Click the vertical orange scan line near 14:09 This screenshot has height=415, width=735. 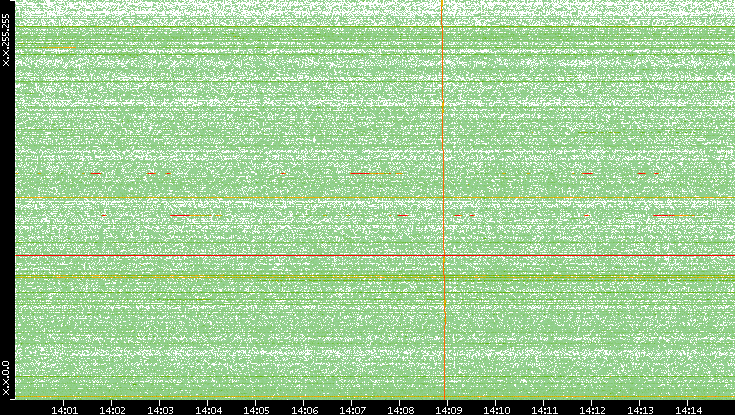coord(443,199)
